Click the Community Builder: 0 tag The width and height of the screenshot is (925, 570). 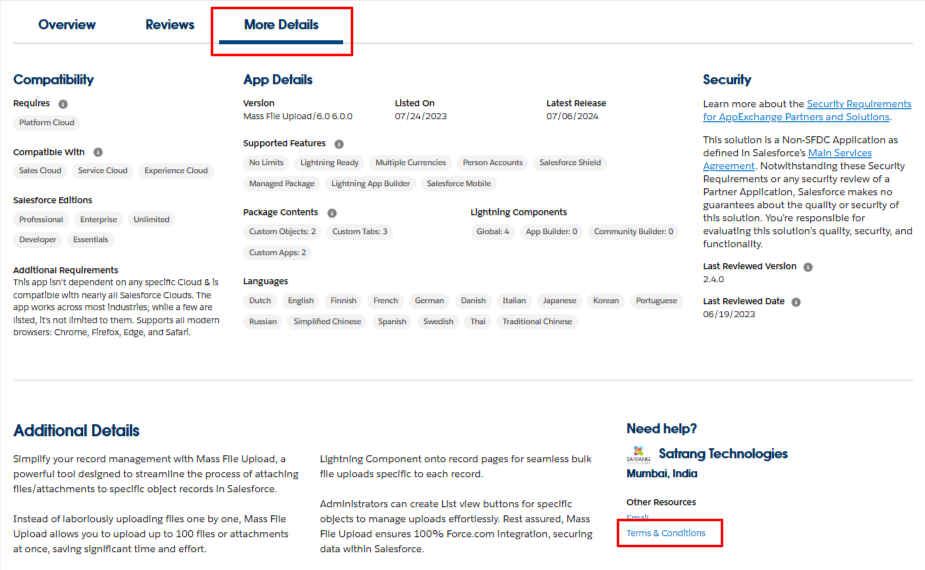634,232
